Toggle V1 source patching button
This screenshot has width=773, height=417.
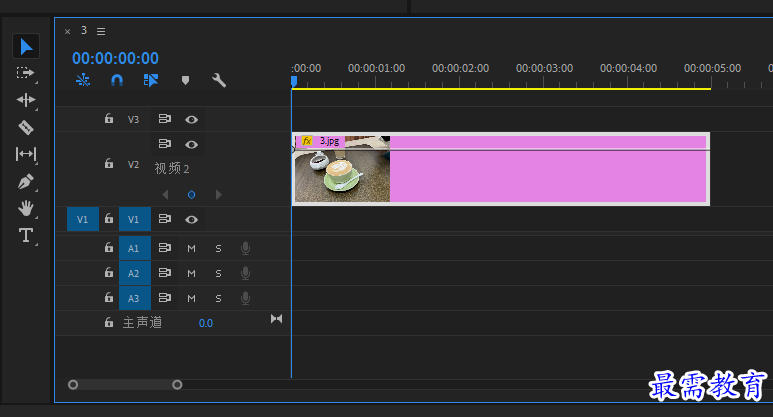tap(83, 219)
